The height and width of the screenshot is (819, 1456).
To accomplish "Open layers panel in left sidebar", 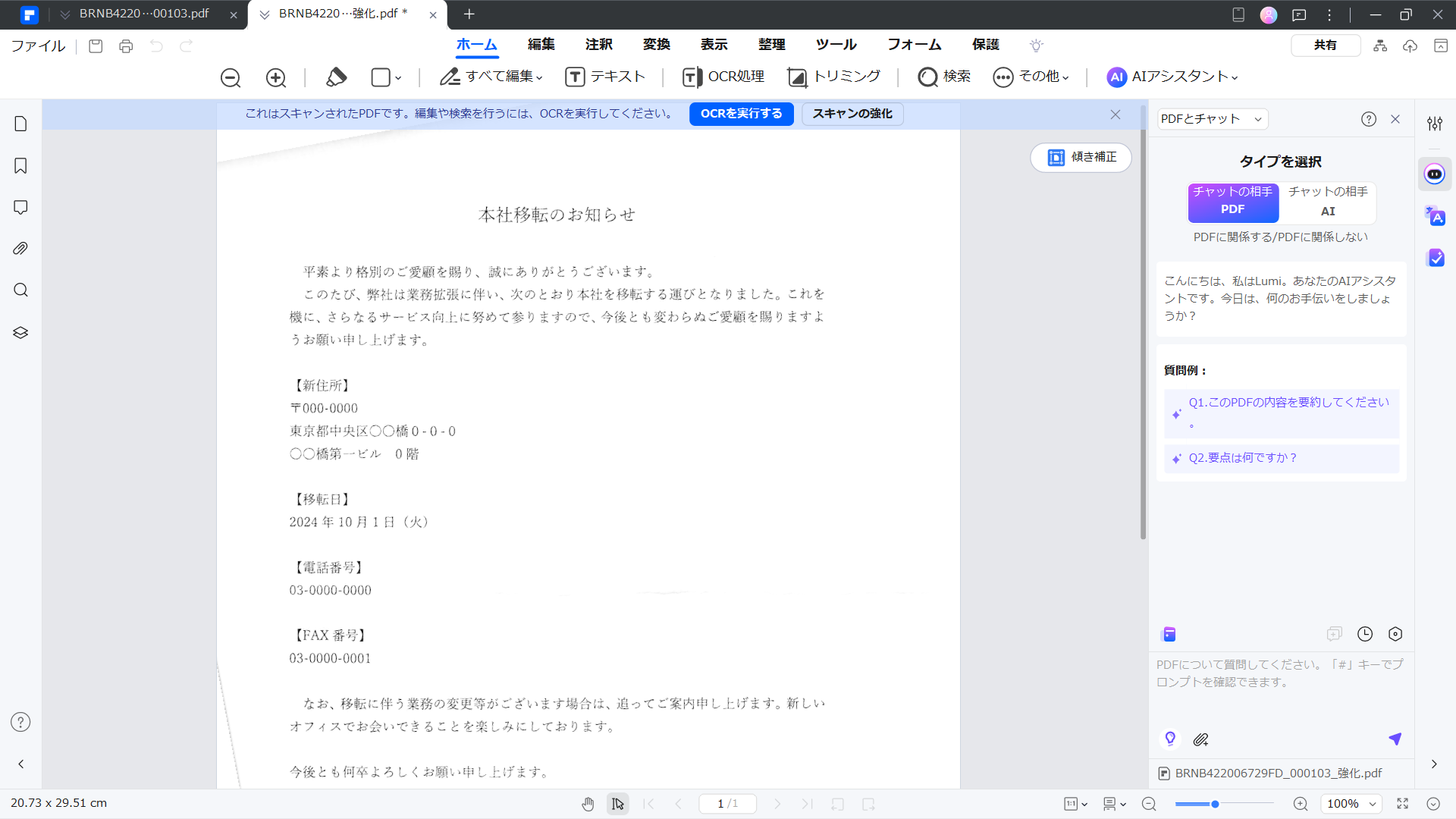I will click(x=20, y=332).
